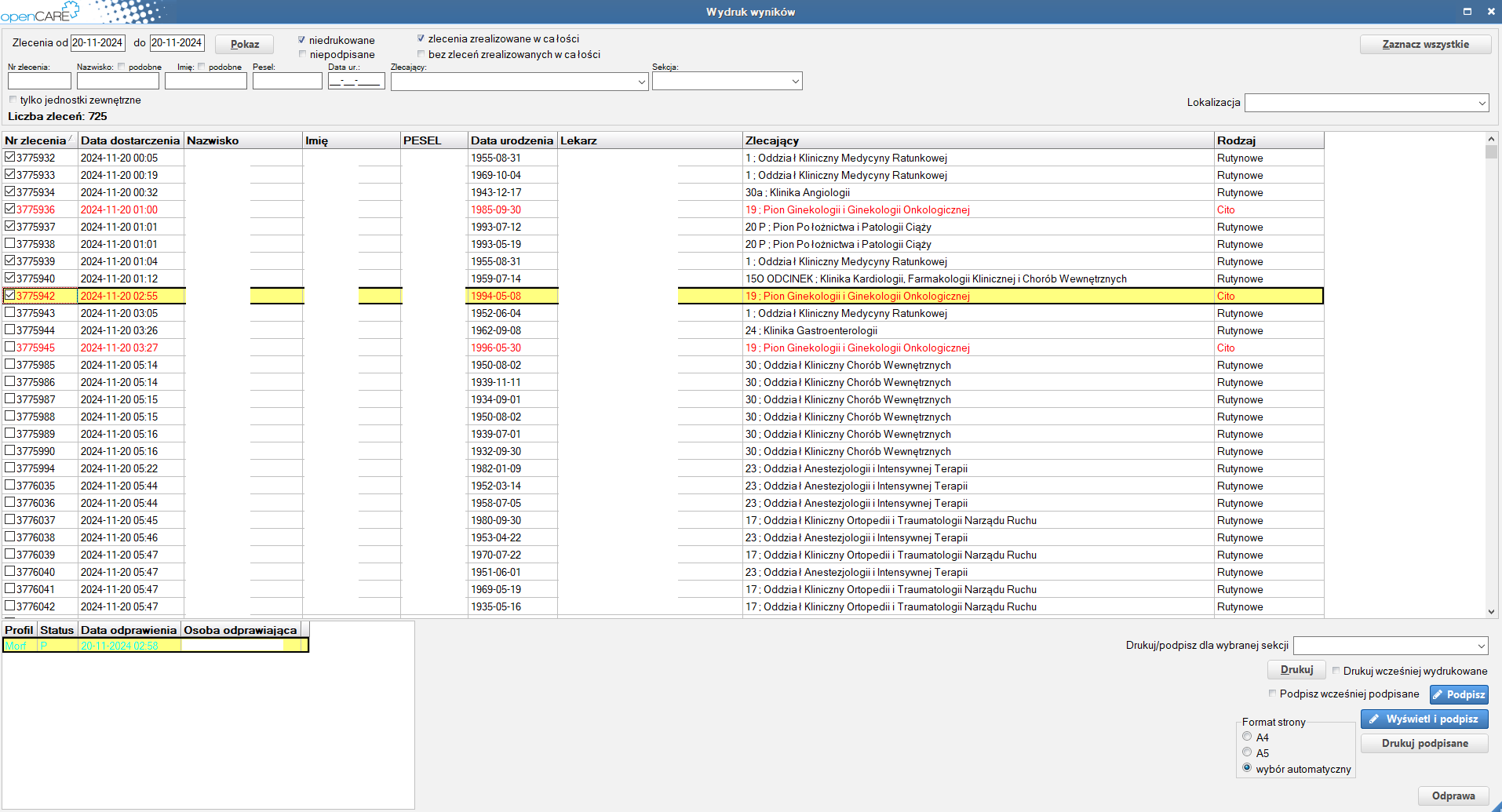Click Wyświetl i podpisz pen icon button

[x=1424, y=719]
